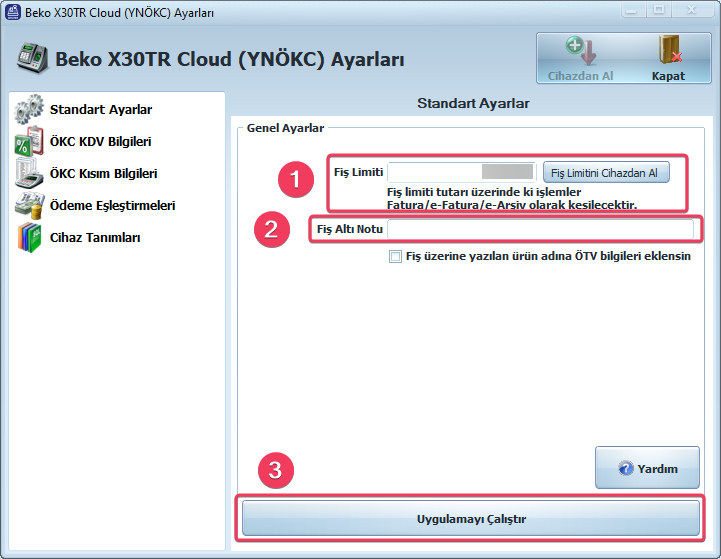Click the Cihazdan Al download icon

(x=580, y=51)
